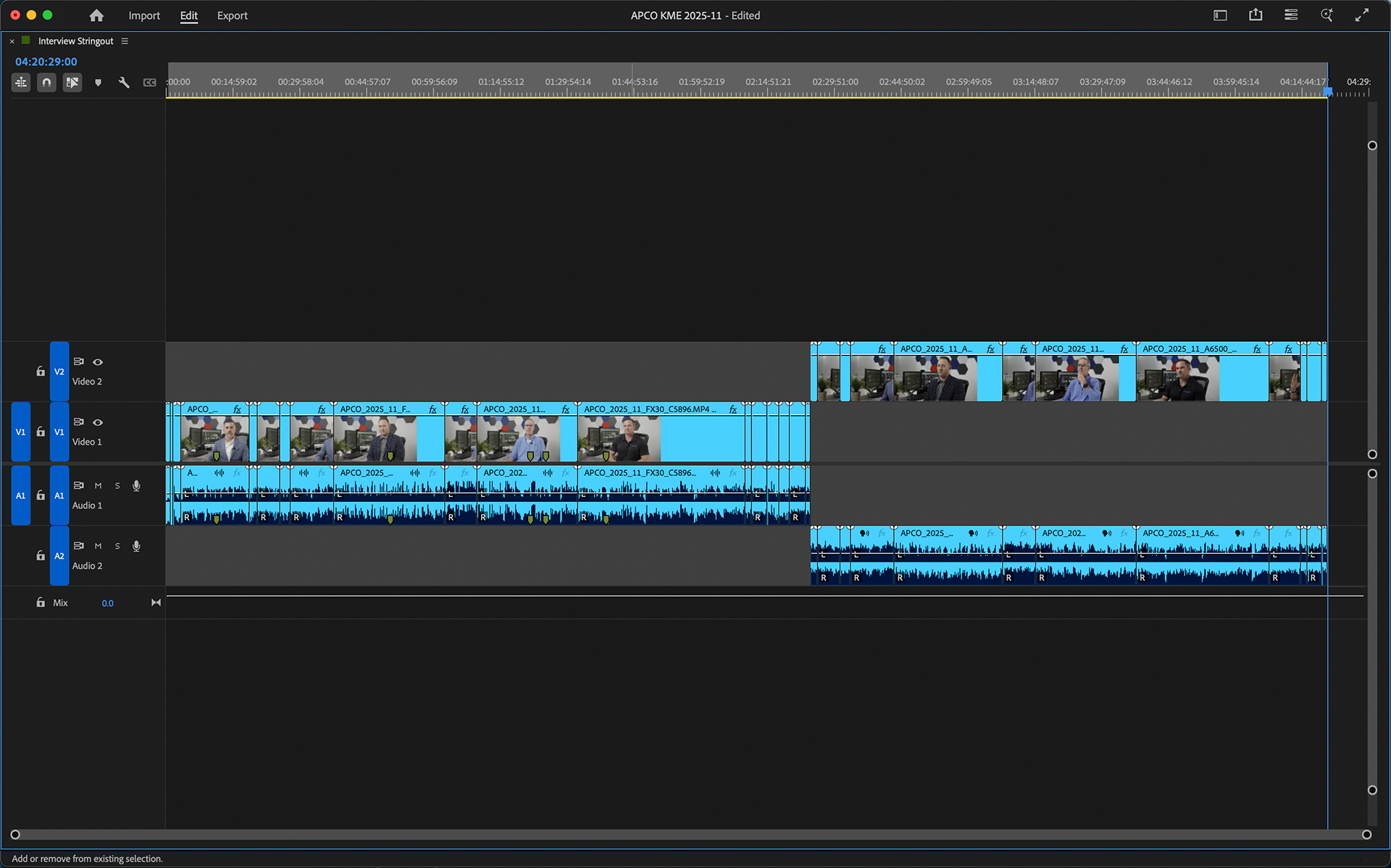Open the AI search icon in the title bar
The width and height of the screenshot is (1391, 868).
click(x=1327, y=14)
